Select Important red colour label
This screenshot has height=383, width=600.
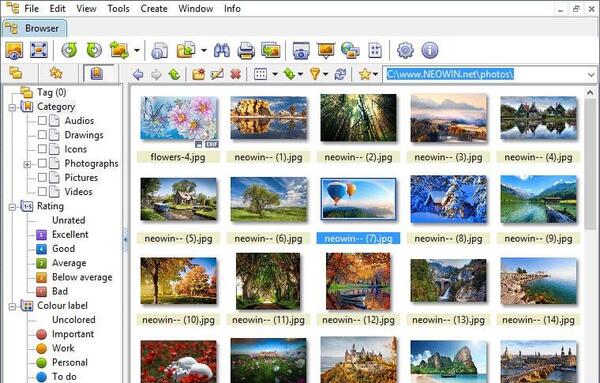tap(65, 334)
